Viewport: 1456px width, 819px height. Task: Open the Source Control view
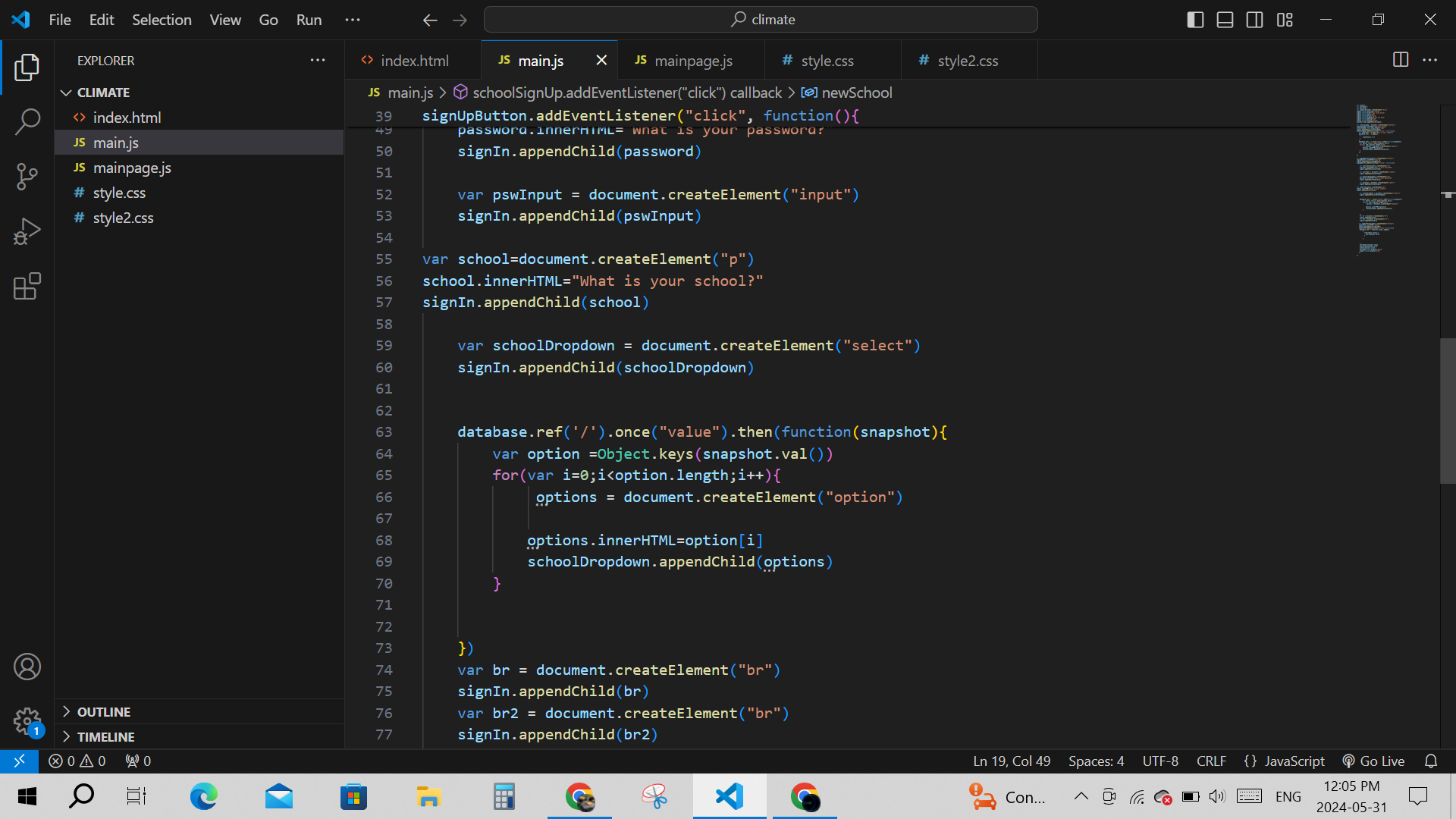27,176
